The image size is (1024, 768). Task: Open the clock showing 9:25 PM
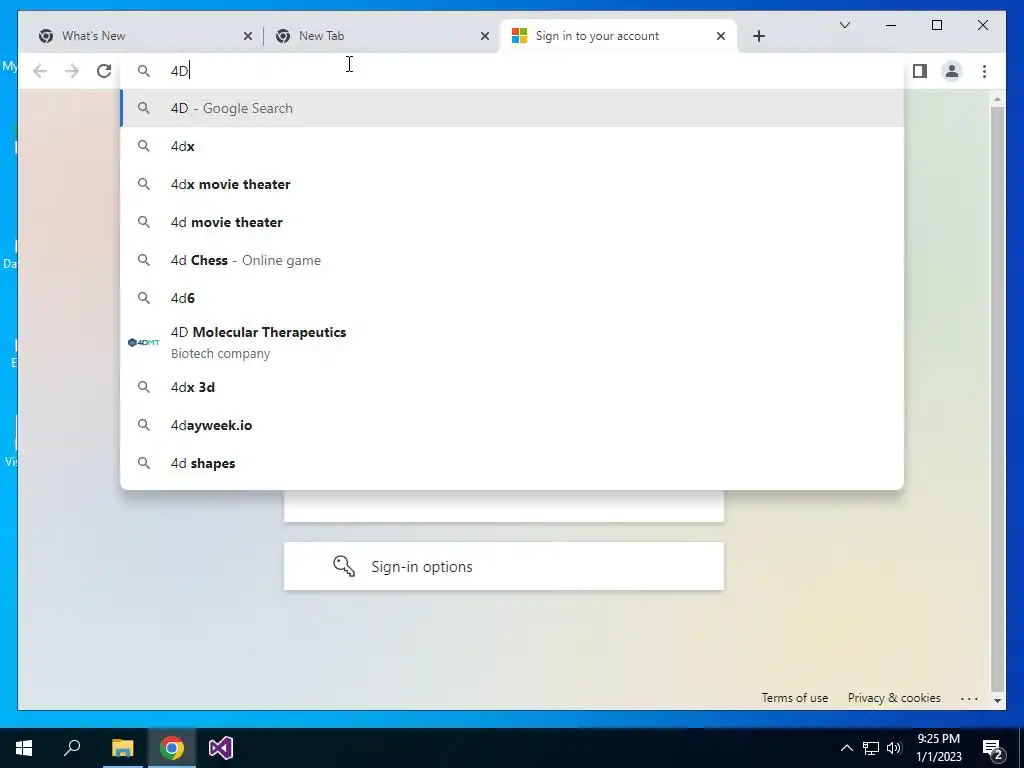(938, 748)
